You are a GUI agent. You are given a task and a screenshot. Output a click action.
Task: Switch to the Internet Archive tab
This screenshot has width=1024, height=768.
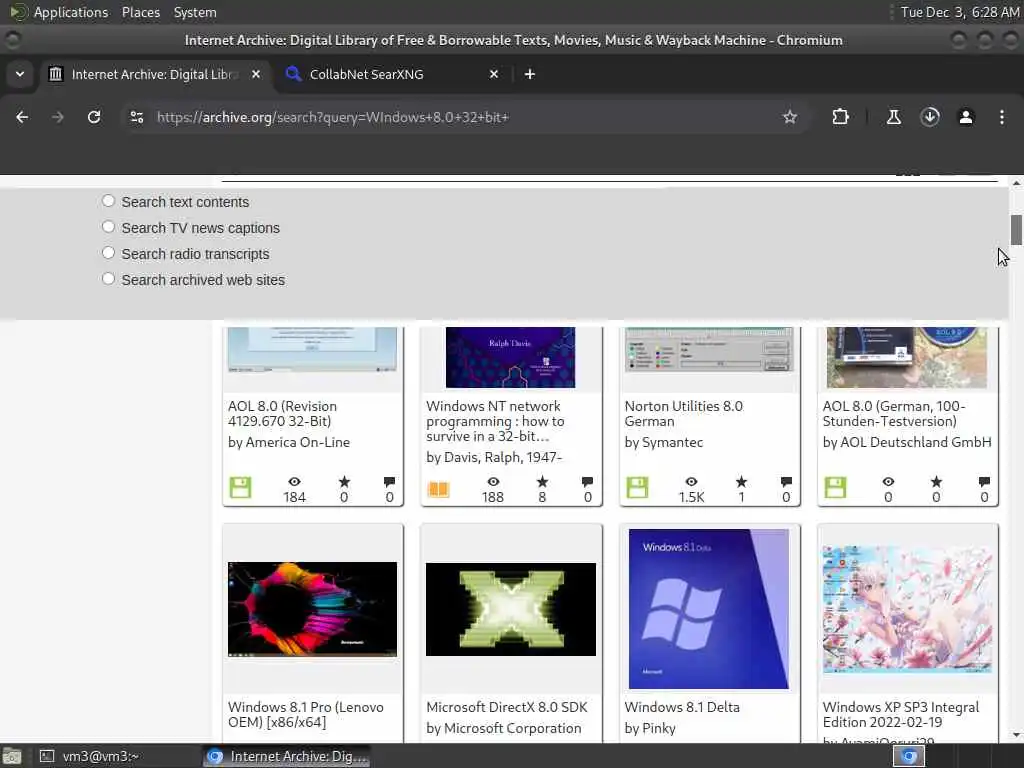tap(155, 74)
